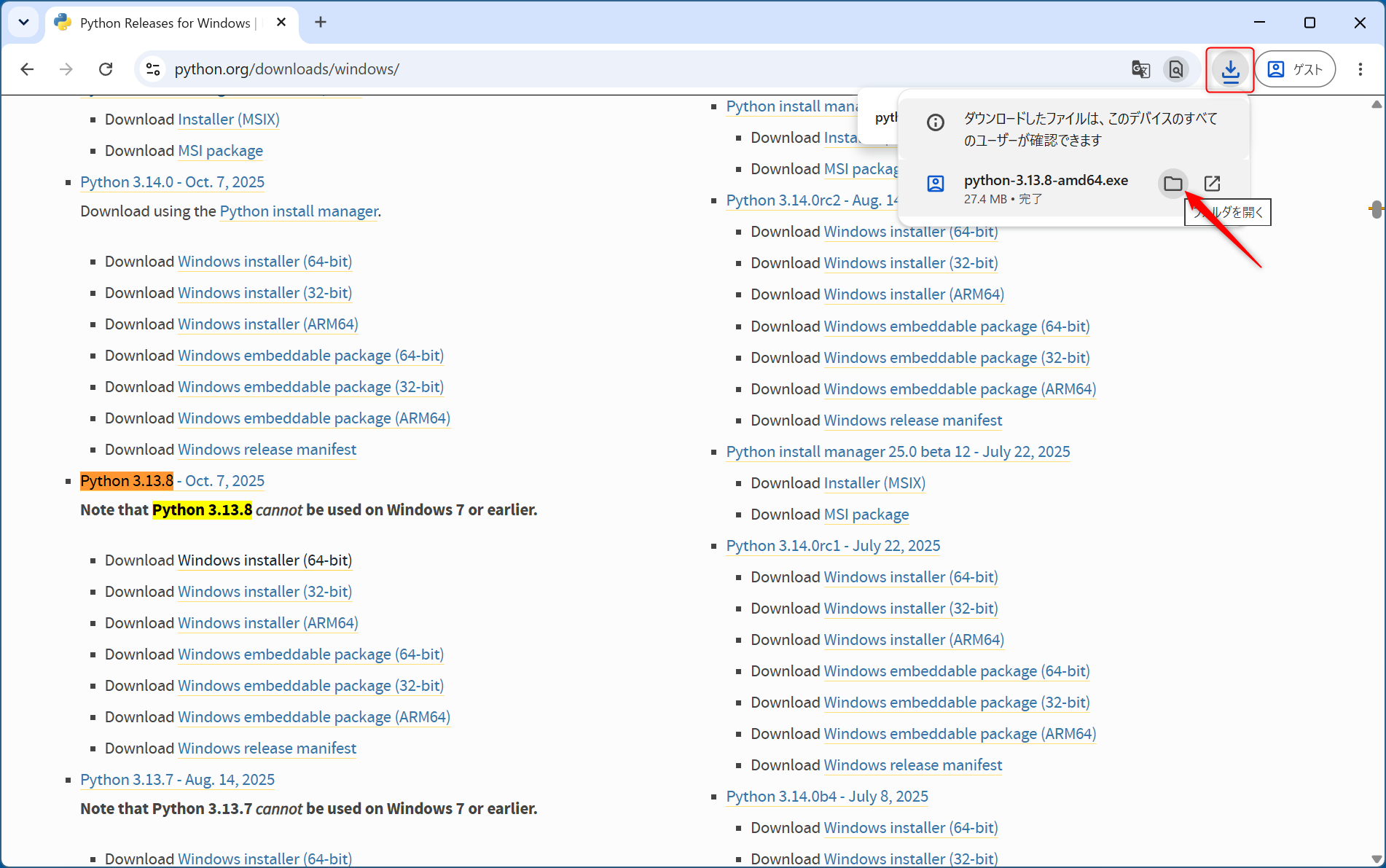Click the page scrollbar down arrow

(1377, 859)
